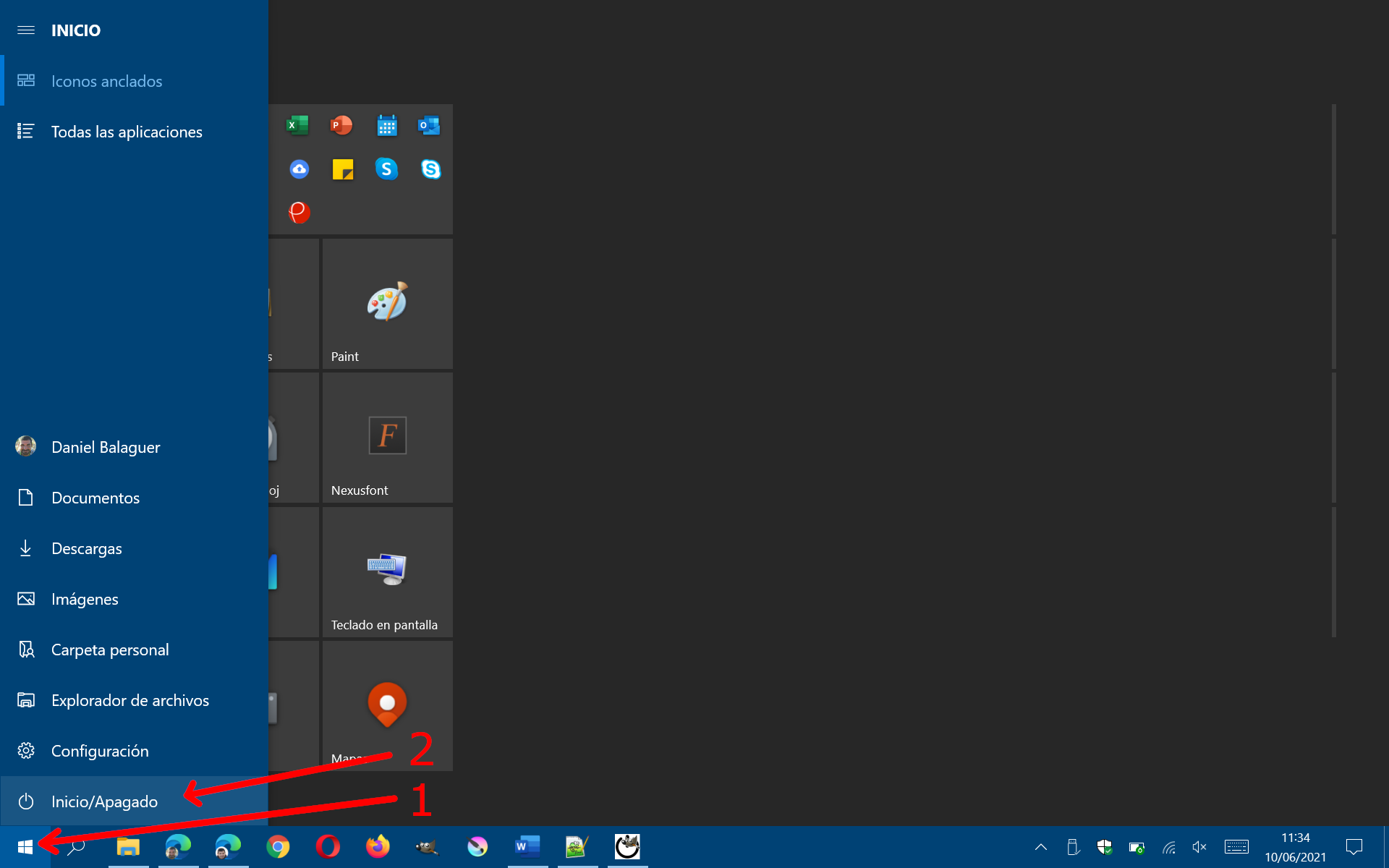Open the Outlook icon in tile folder
This screenshot has height=868, width=1389.
[430, 126]
